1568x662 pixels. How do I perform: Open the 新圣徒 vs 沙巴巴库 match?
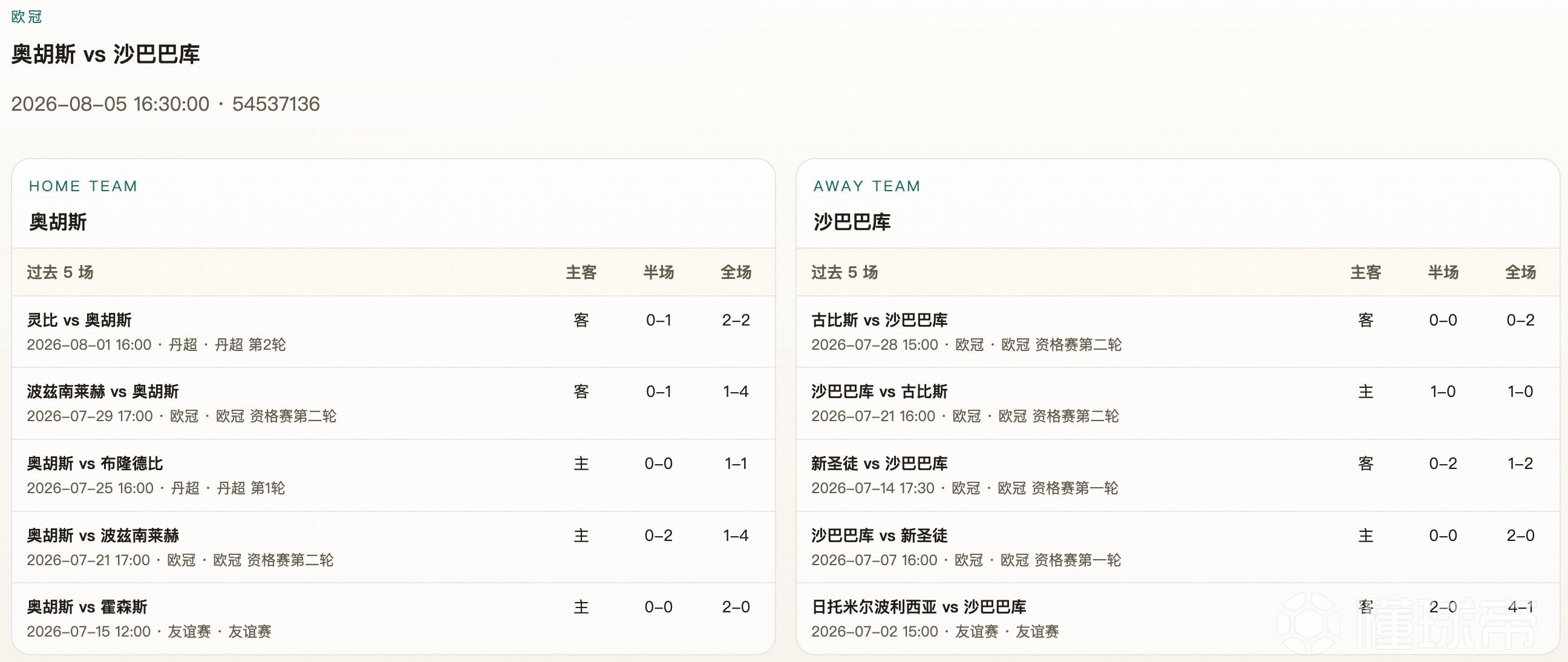coord(1178,475)
